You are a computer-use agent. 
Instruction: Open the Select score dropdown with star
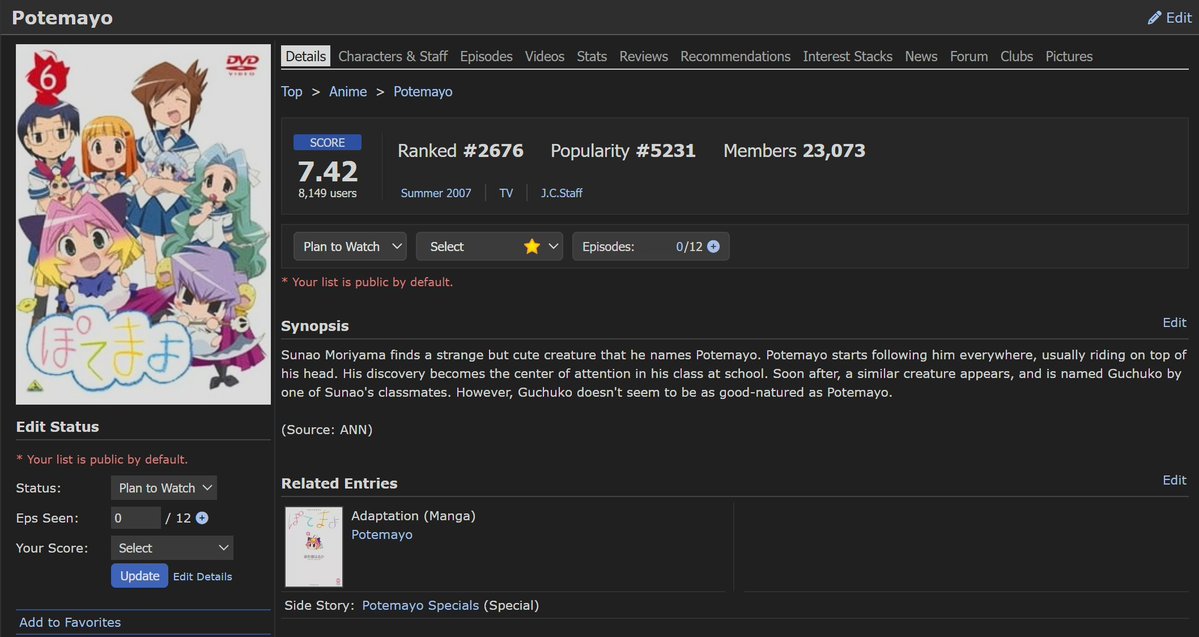click(x=489, y=246)
